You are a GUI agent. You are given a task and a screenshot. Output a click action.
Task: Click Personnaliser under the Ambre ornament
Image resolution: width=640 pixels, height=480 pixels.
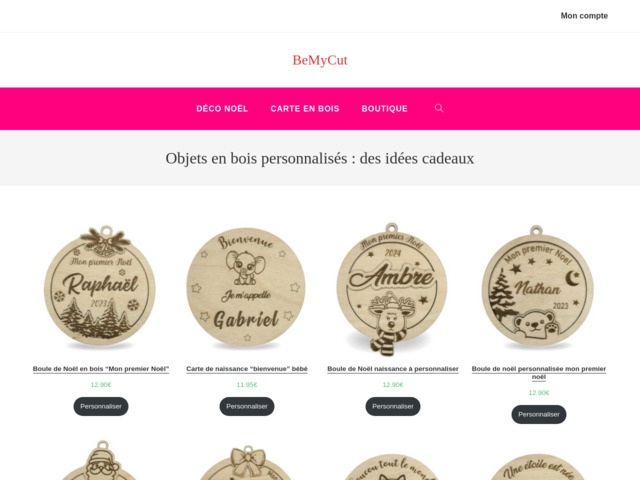pyautogui.click(x=393, y=407)
